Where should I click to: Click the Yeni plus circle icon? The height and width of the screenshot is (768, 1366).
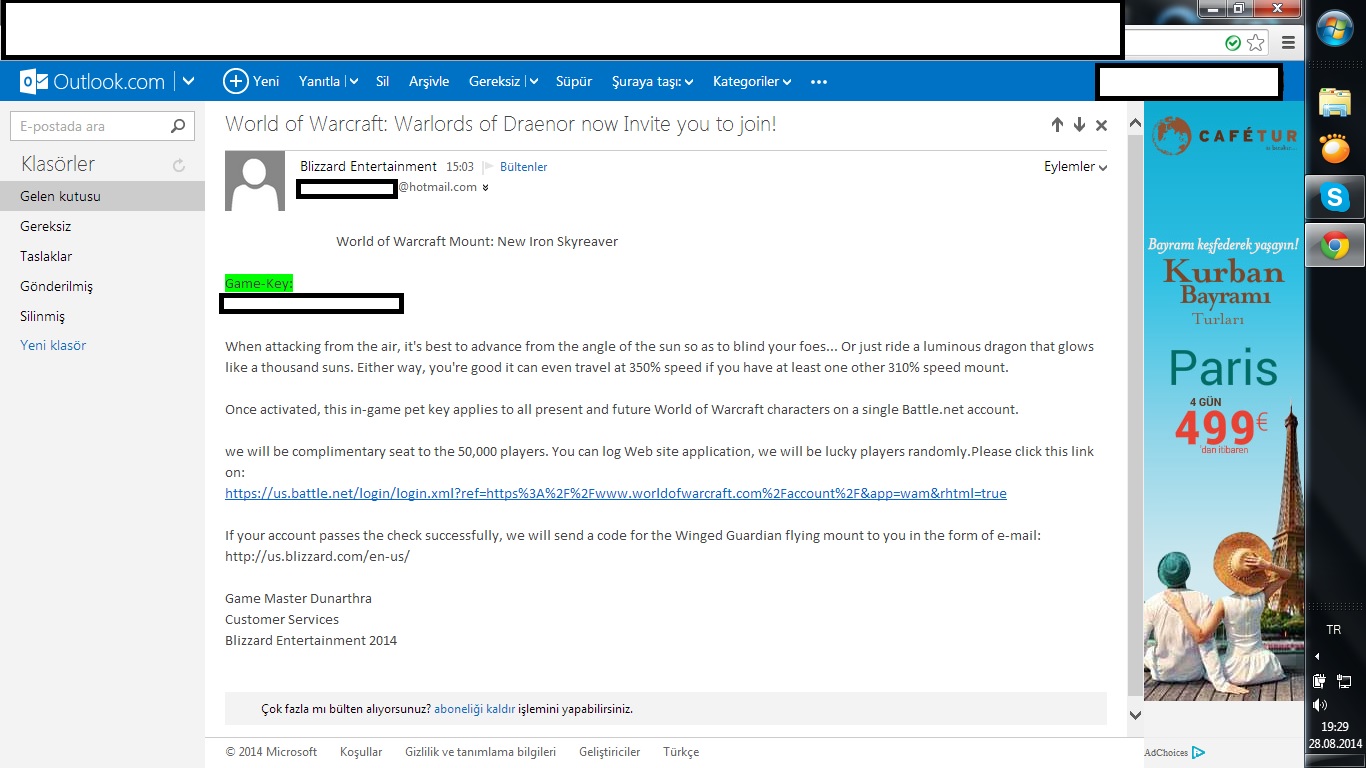coord(235,81)
